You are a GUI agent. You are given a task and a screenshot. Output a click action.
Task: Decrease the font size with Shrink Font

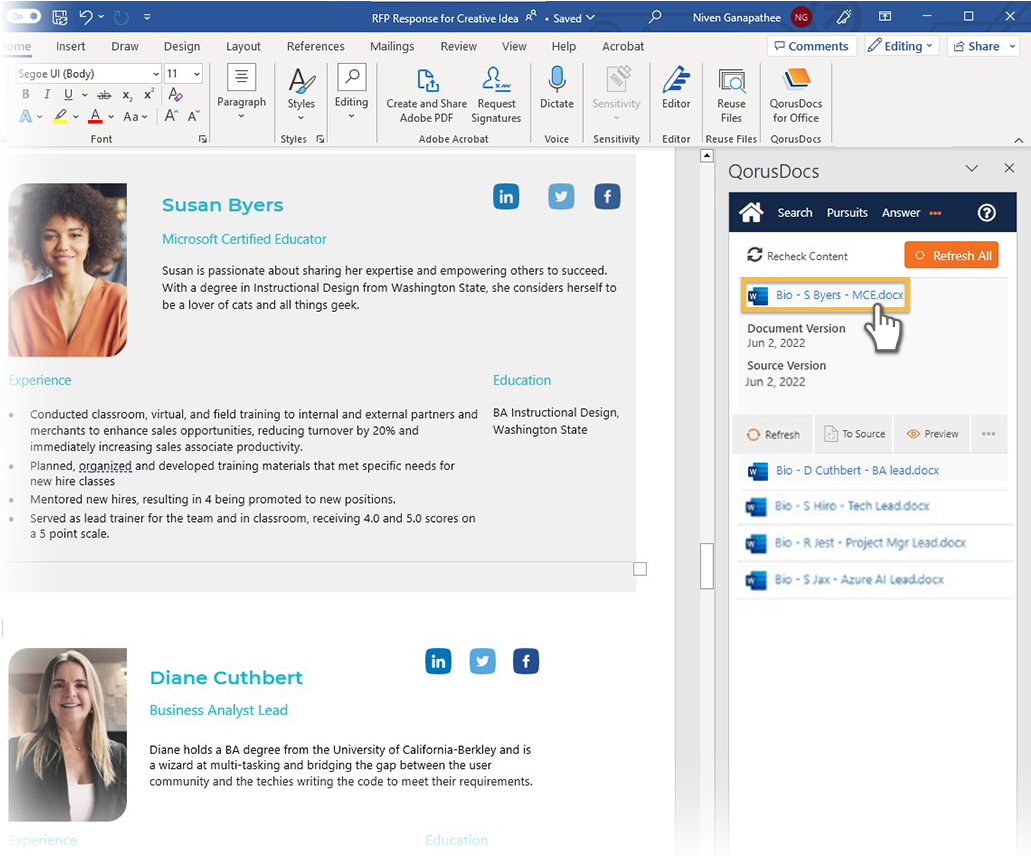click(193, 116)
